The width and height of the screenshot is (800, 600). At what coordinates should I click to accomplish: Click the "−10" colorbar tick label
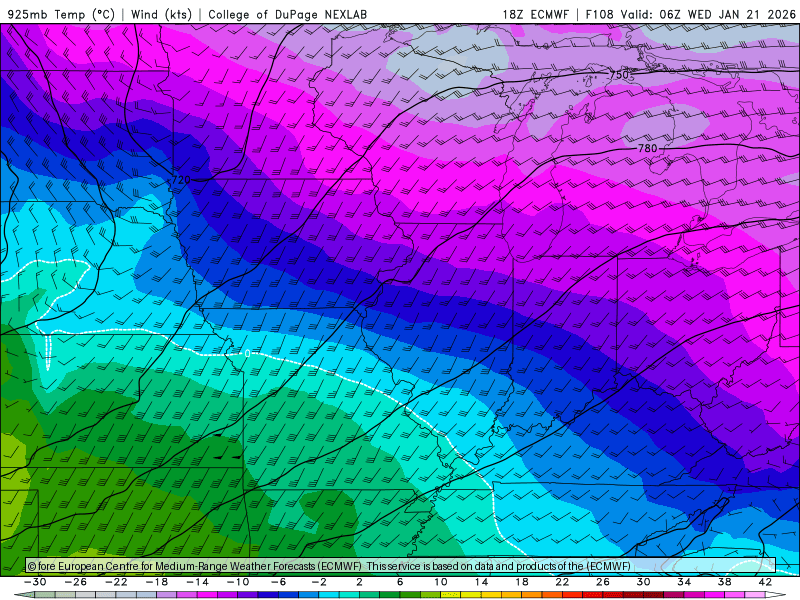(x=238, y=582)
